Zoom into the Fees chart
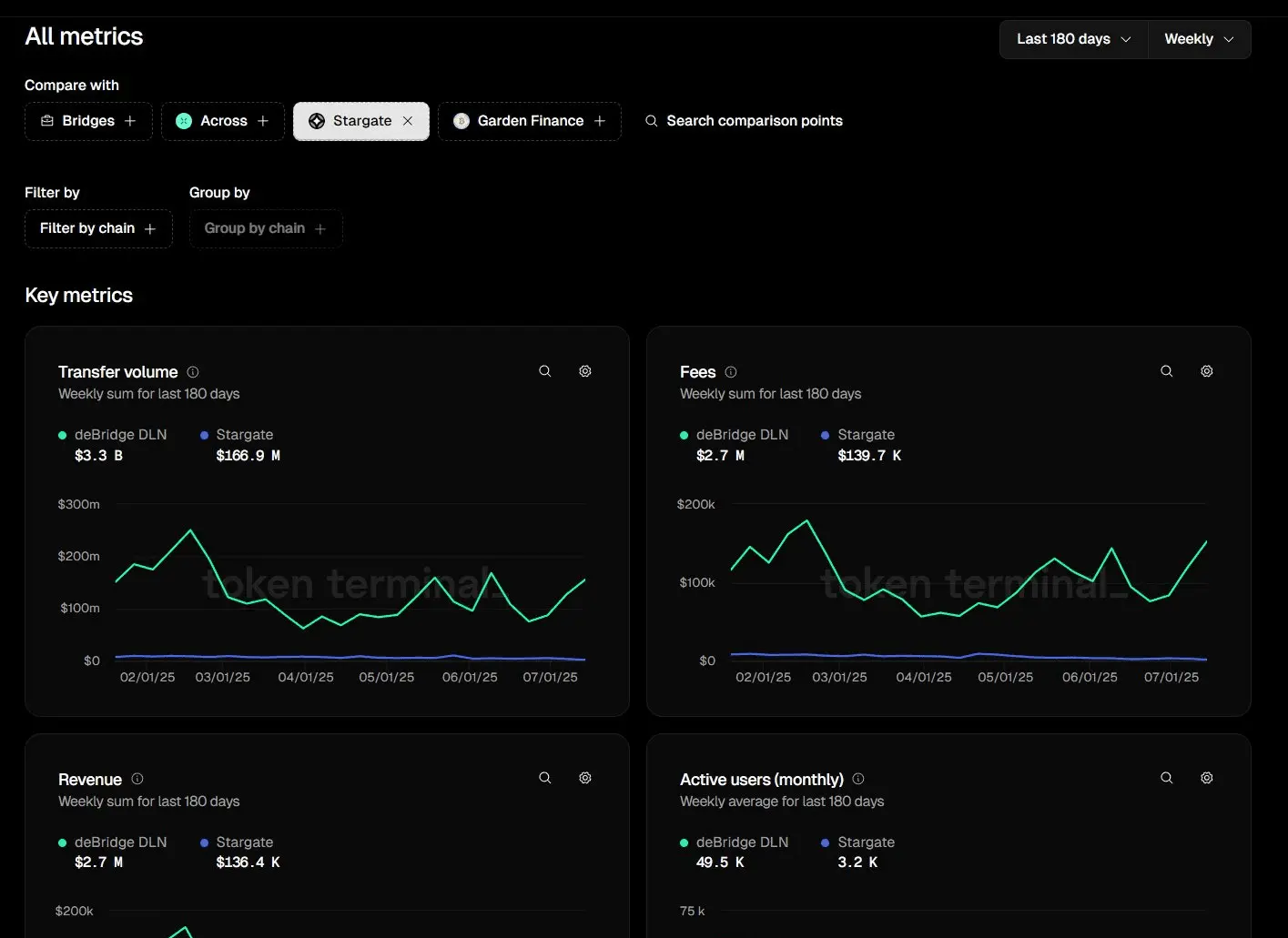 (x=1166, y=371)
